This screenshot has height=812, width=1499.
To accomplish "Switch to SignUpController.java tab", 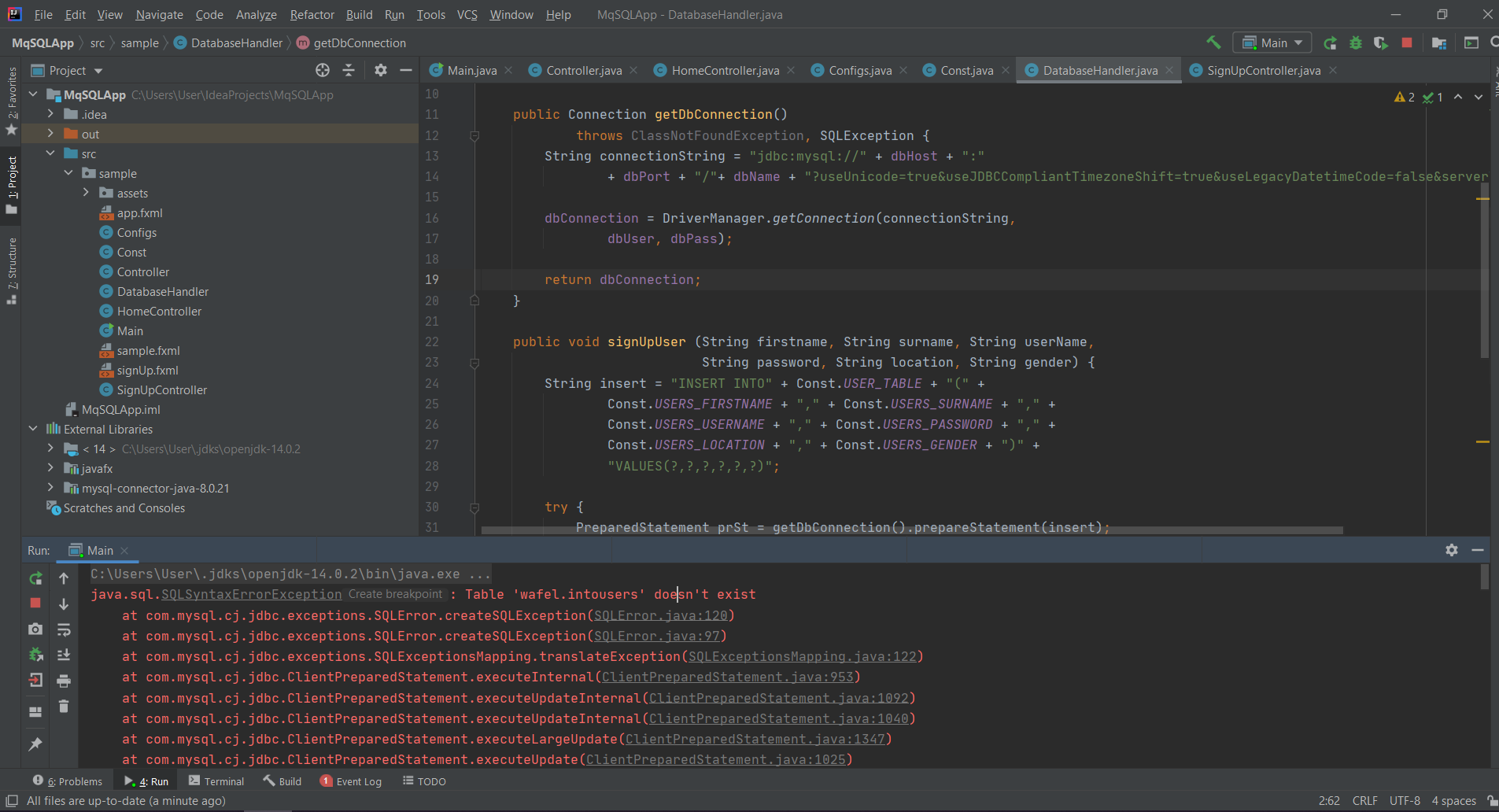I will (x=1264, y=70).
